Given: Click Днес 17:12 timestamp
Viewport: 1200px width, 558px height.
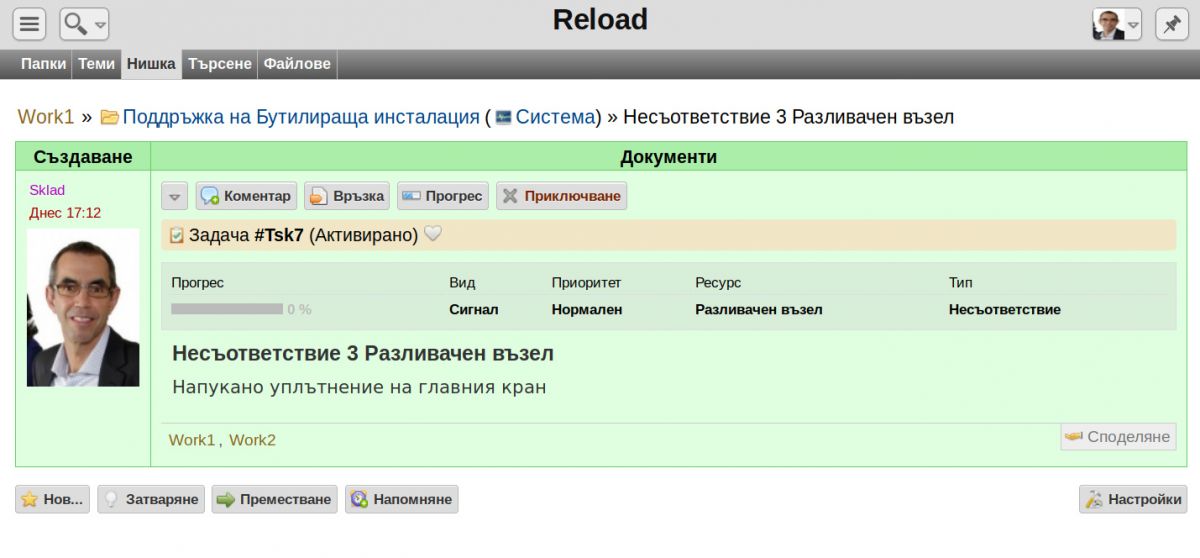Looking at the screenshot, I should click(x=65, y=213).
